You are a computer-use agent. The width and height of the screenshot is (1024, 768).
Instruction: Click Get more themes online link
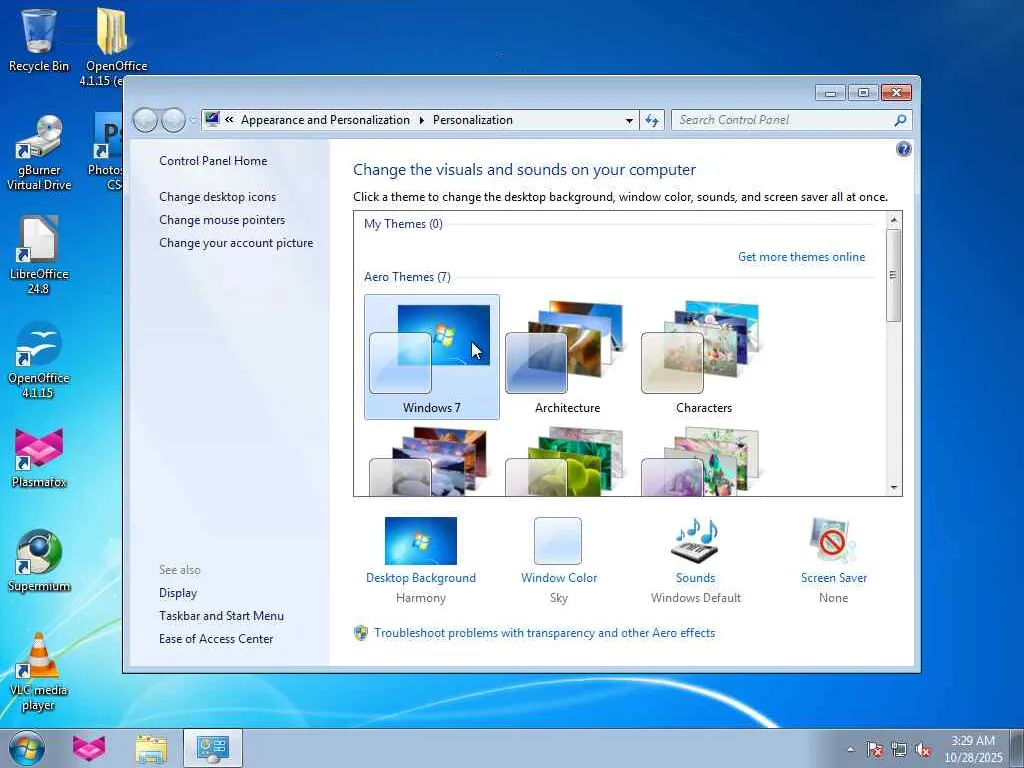801,257
